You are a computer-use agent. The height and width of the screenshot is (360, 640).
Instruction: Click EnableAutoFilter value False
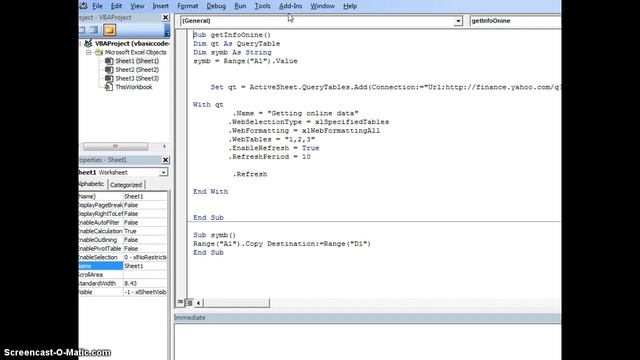145,222
